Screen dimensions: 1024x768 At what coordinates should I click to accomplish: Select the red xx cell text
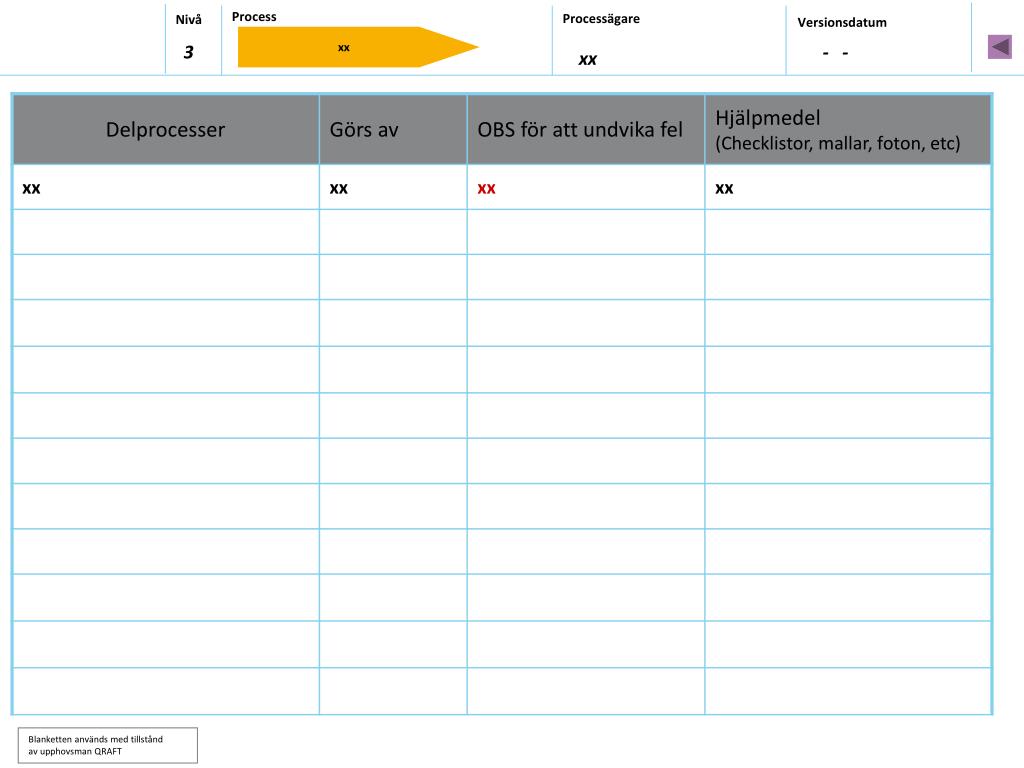click(x=487, y=189)
